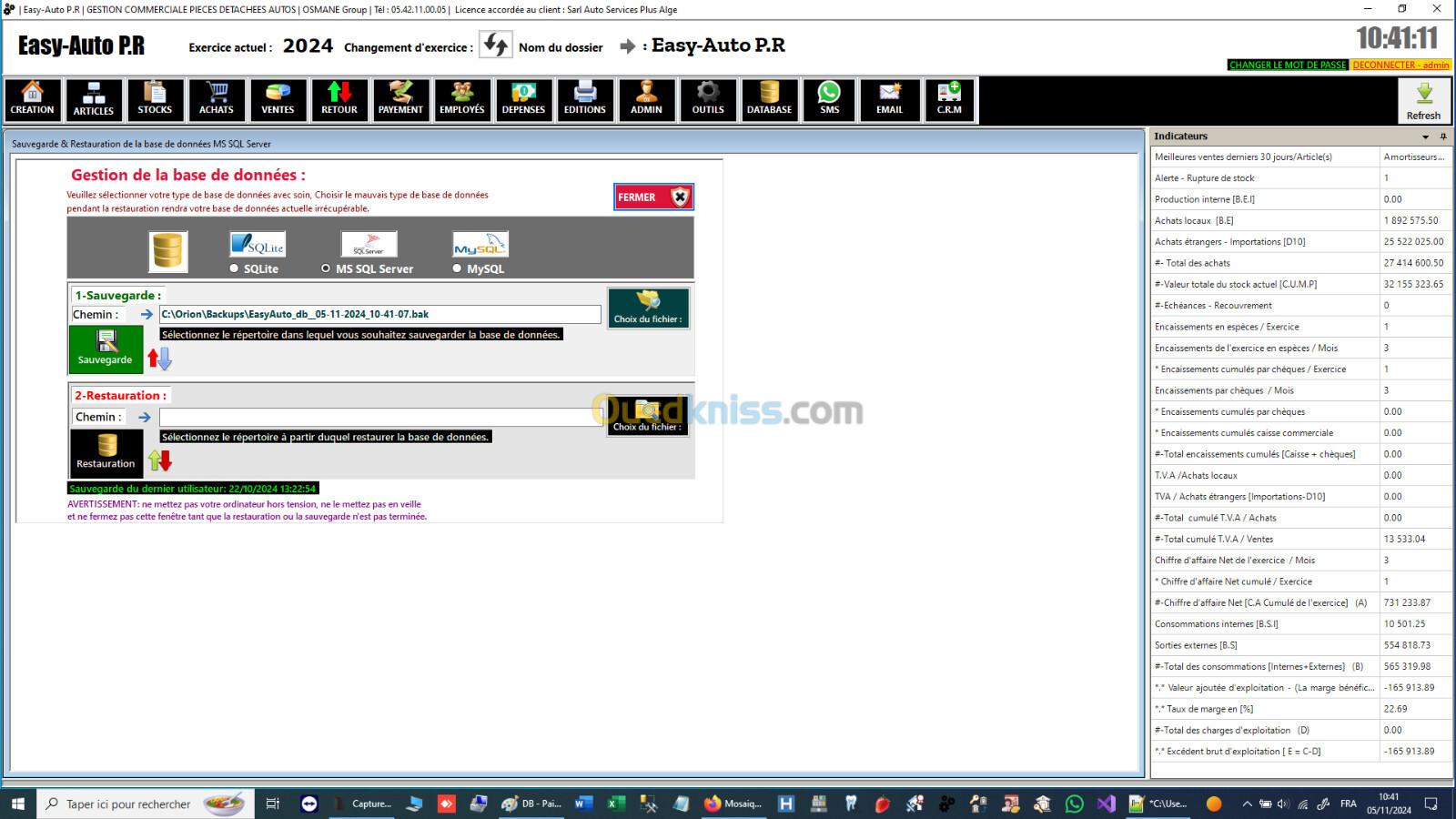The height and width of the screenshot is (819, 1456).
Task: Pin the Indicateurs panel
Action: point(1442,136)
